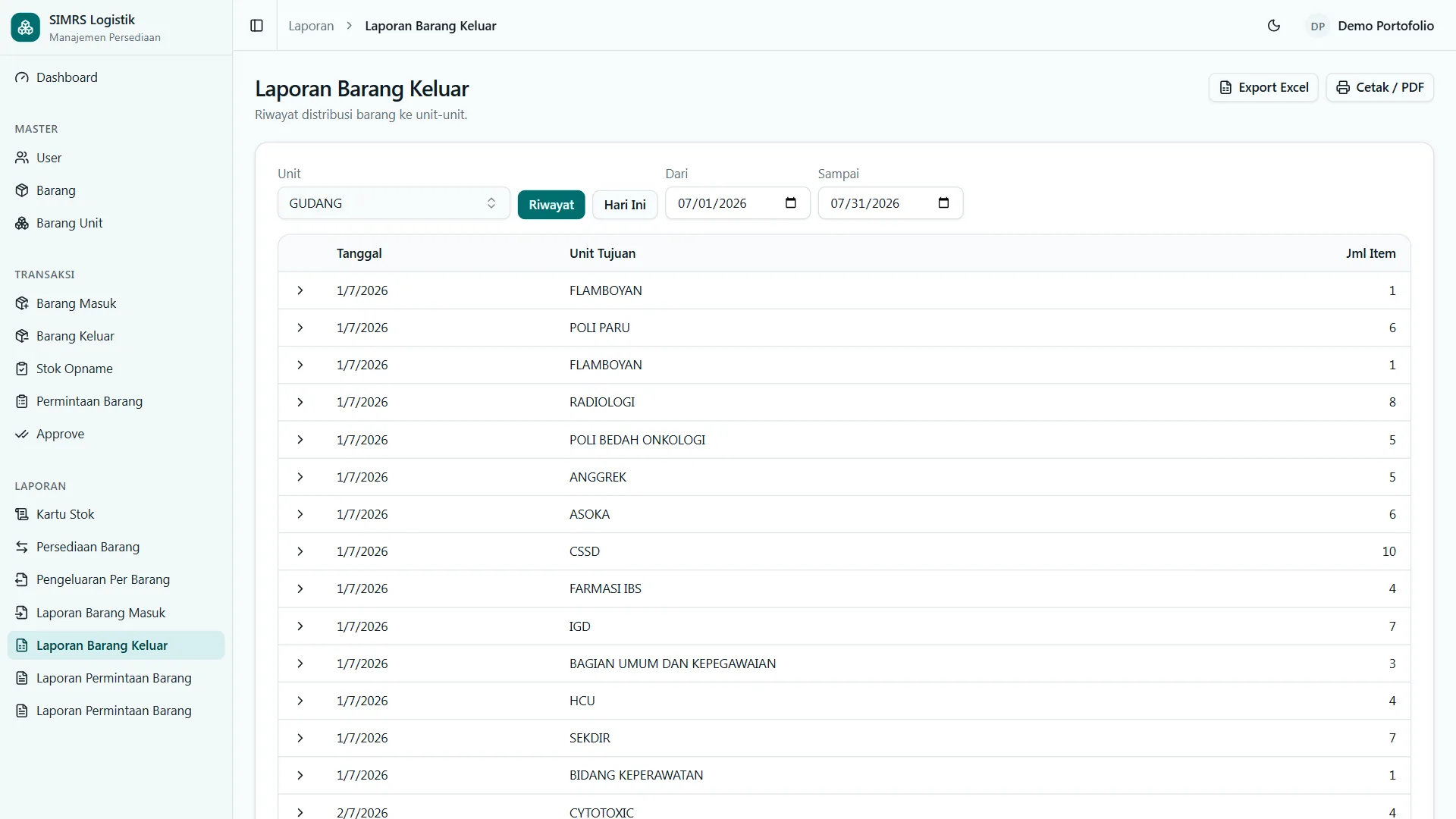1456x819 pixels.
Task: Expand the IGD row
Action: pos(300,626)
